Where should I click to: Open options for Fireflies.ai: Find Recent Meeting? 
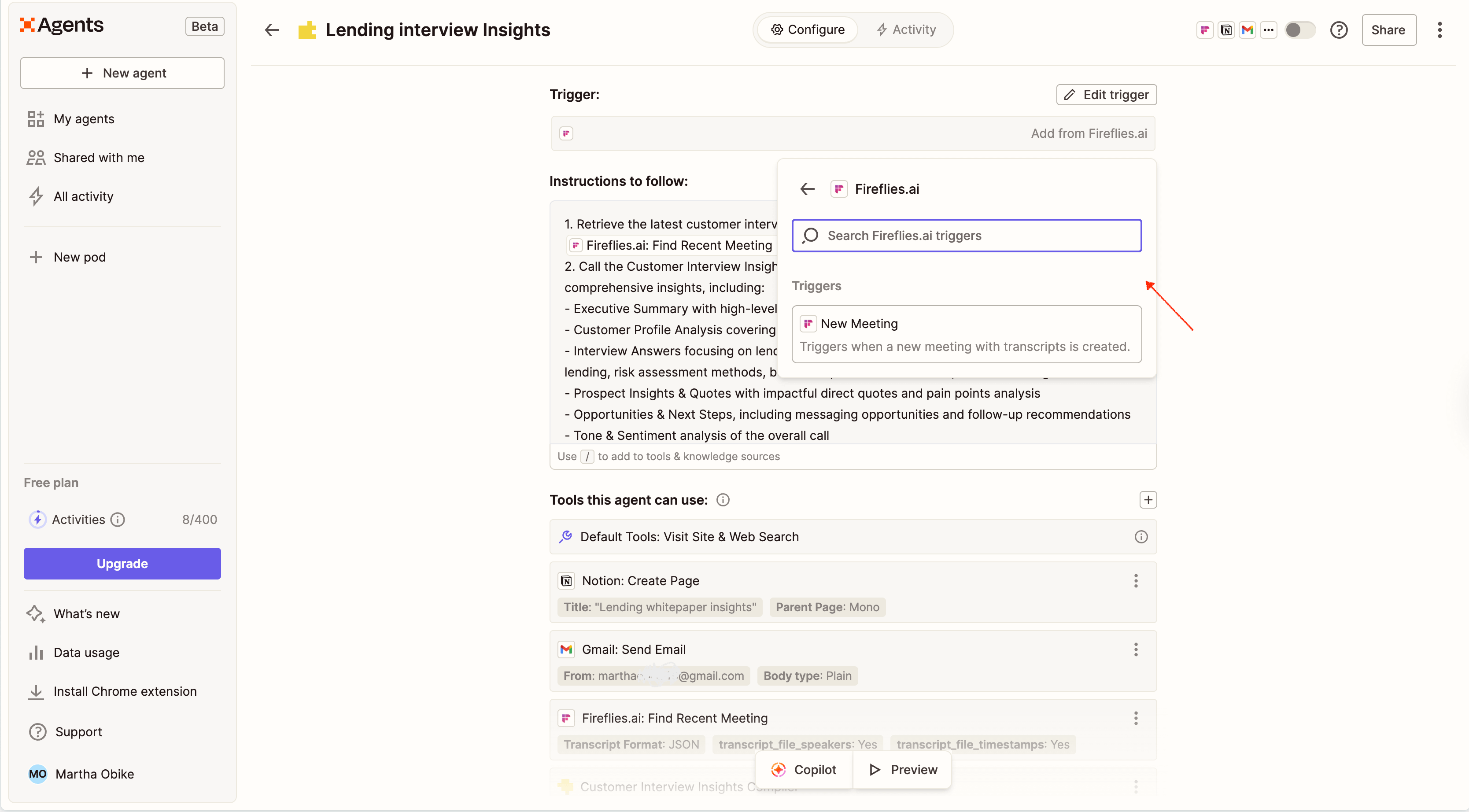pos(1135,718)
